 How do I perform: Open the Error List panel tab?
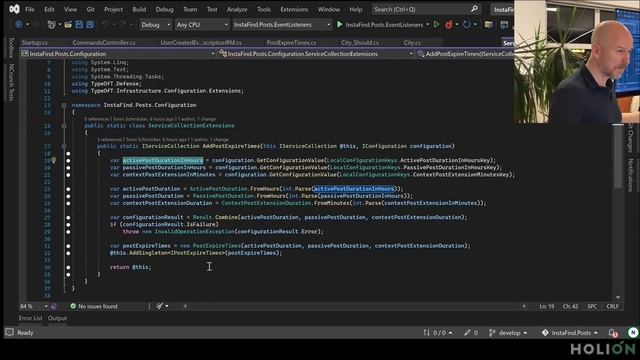point(30,318)
